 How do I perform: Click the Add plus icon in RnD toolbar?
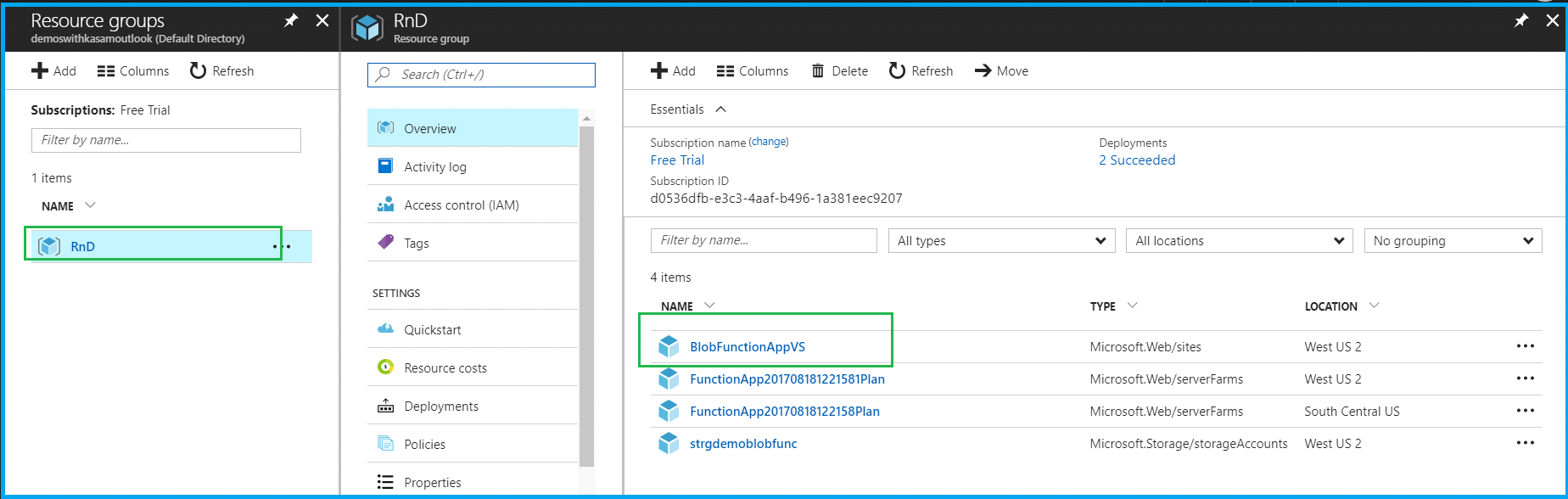tap(659, 70)
